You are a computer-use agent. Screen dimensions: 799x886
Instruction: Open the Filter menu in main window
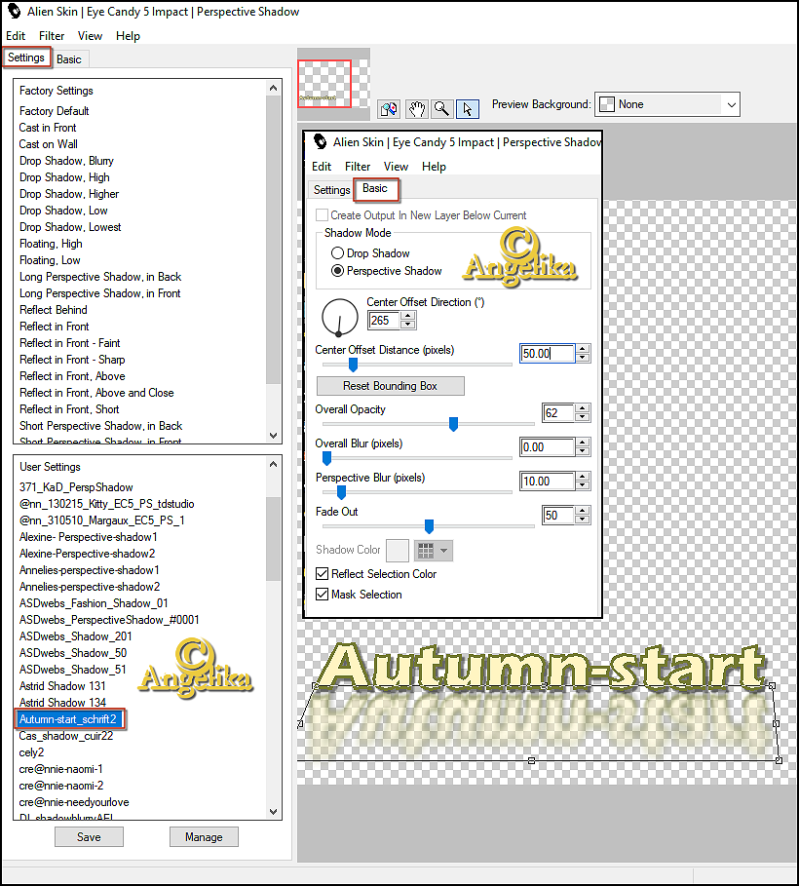[x=51, y=36]
